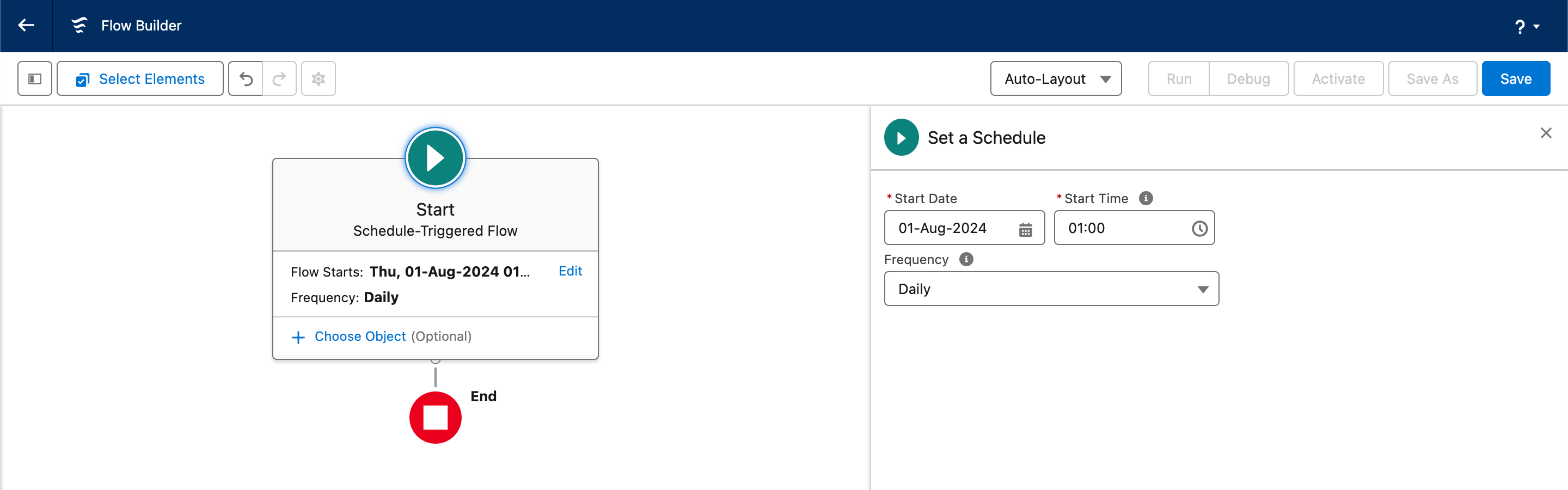Screen dimensions: 1568x490
Task: Expand the Auto-Layout dropdown
Action: click(x=1056, y=79)
